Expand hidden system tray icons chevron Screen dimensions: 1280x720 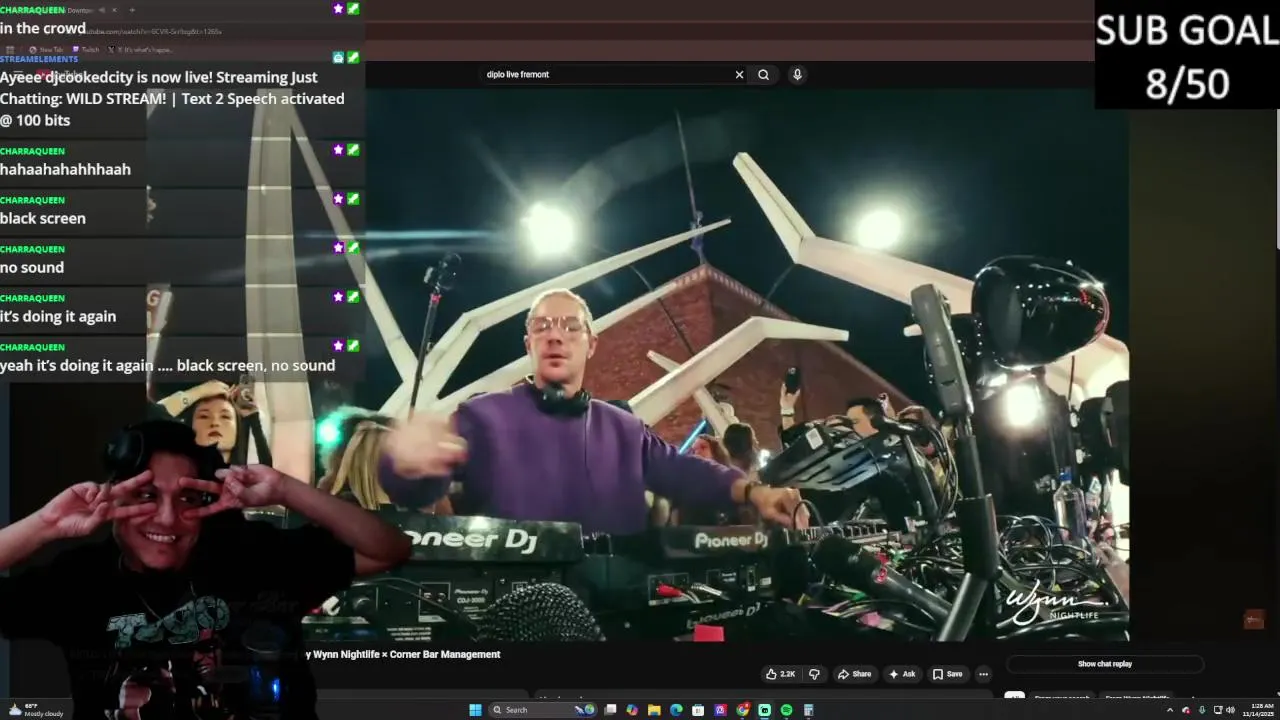[1169, 710]
